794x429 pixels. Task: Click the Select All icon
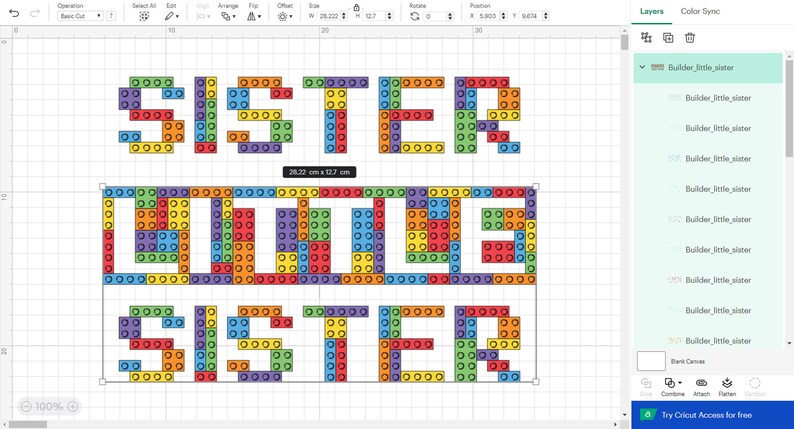(144, 16)
